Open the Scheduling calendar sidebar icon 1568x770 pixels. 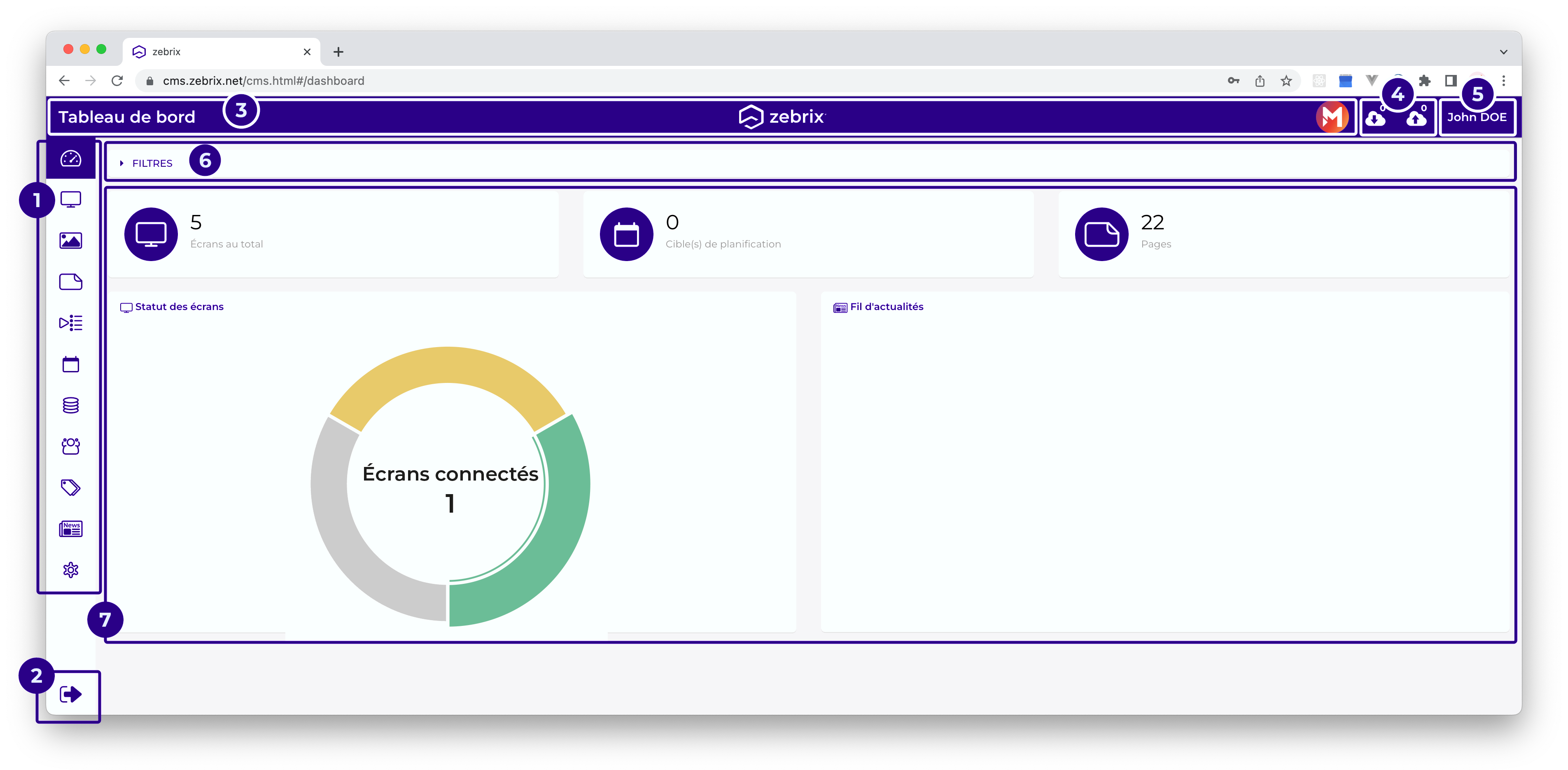(70, 364)
